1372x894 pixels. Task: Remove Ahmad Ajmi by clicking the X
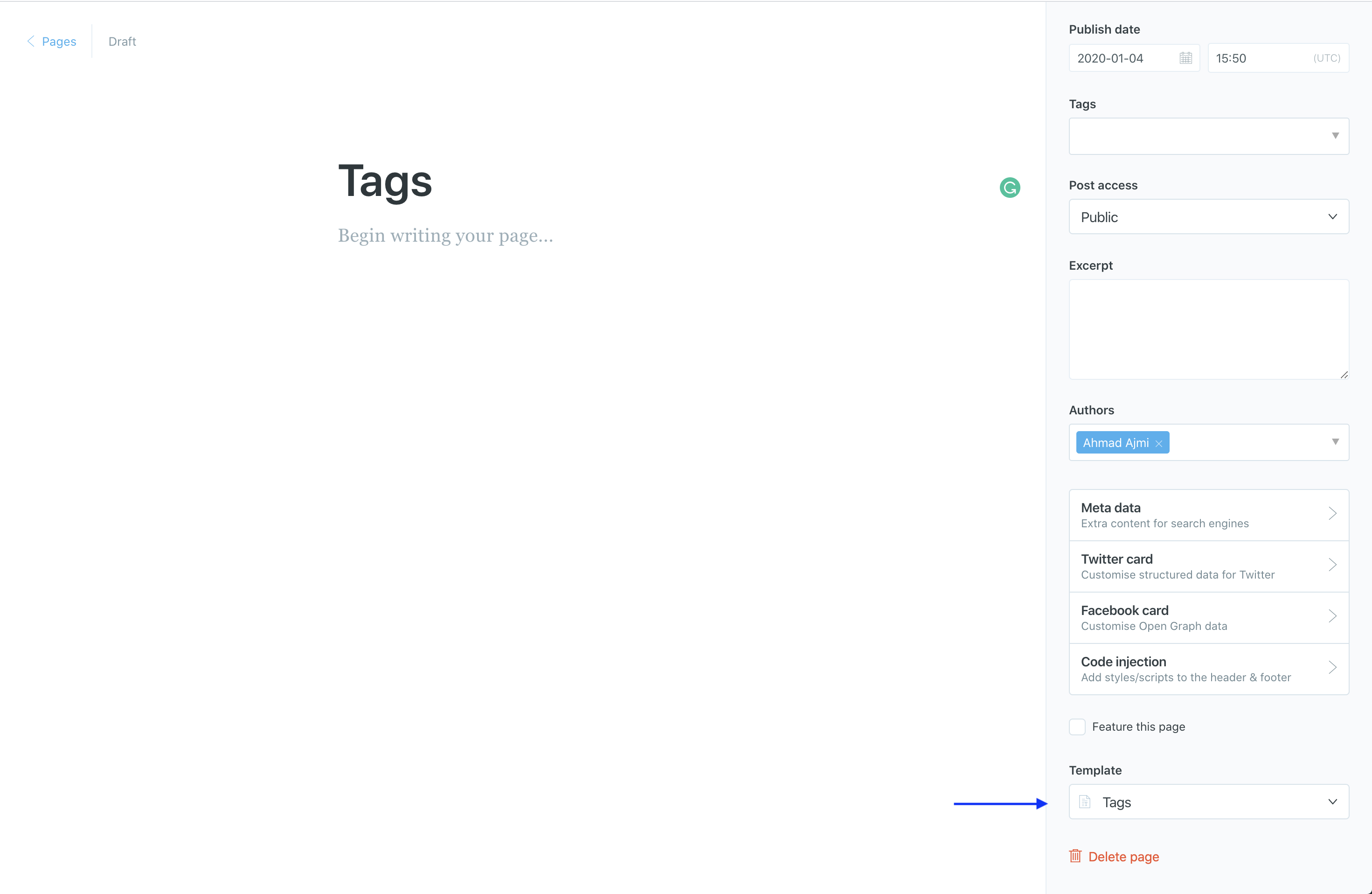(1159, 444)
